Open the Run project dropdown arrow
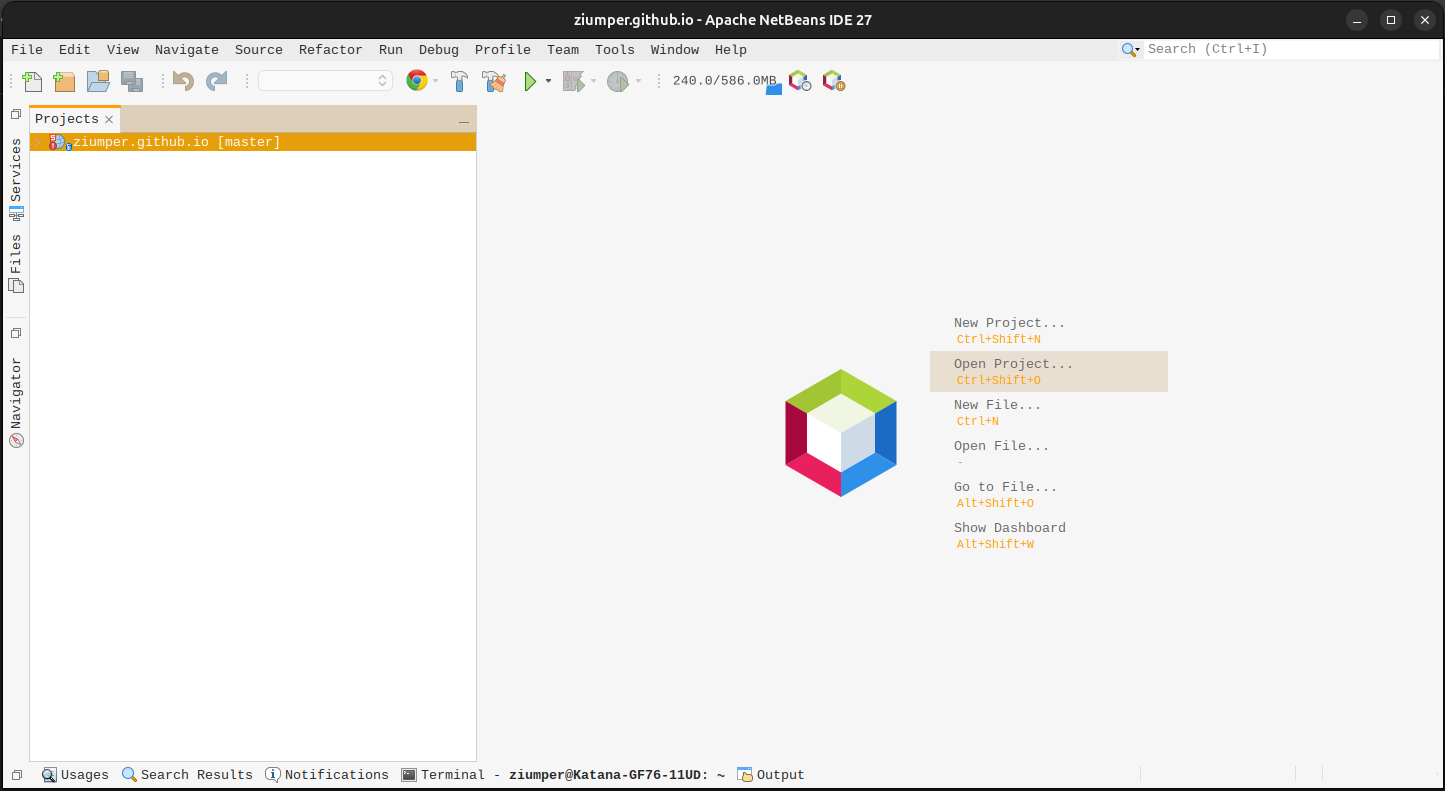Image resolution: width=1445 pixels, height=791 pixels. coord(548,81)
